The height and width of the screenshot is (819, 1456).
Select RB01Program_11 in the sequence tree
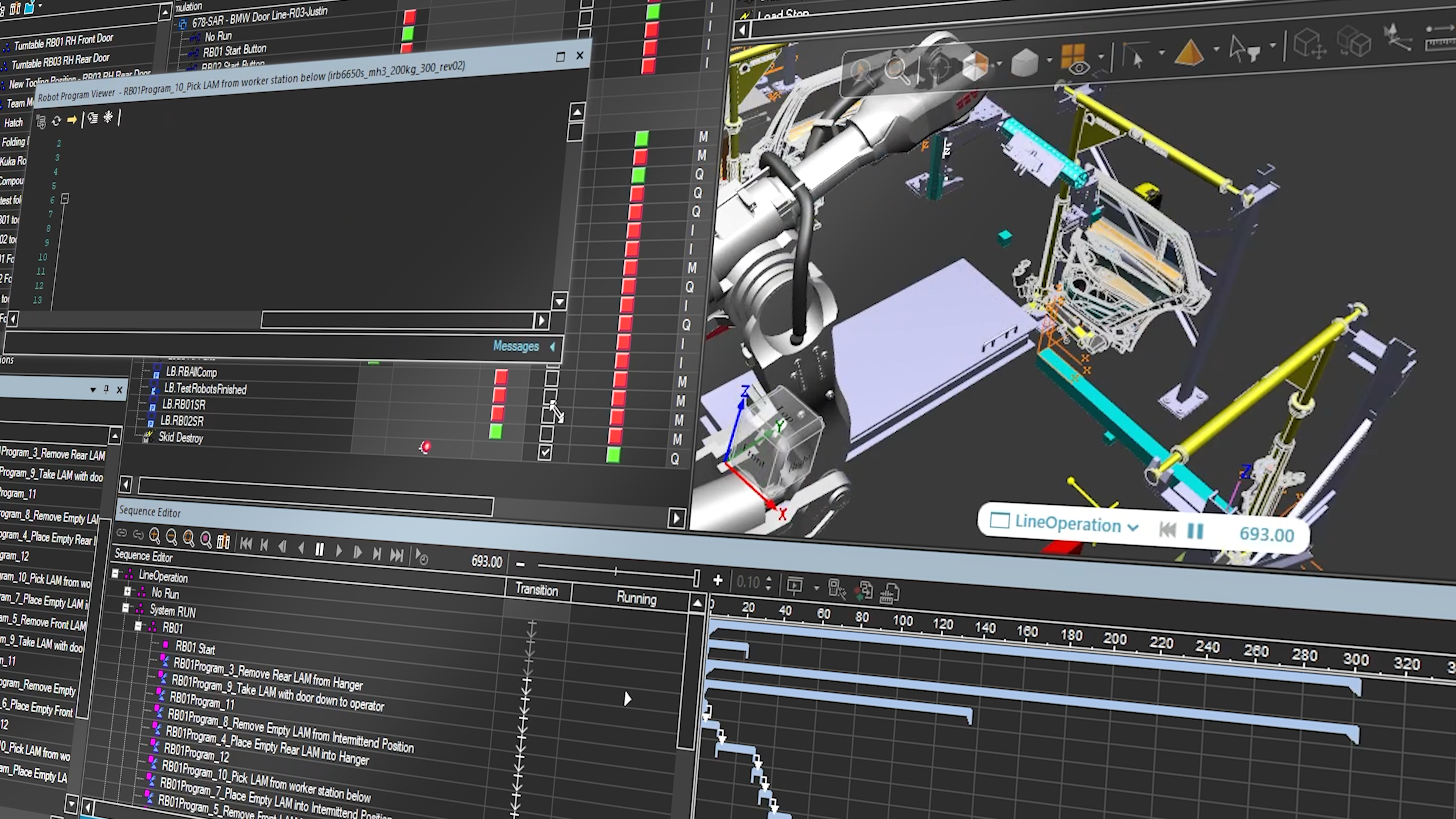click(202, 703)
